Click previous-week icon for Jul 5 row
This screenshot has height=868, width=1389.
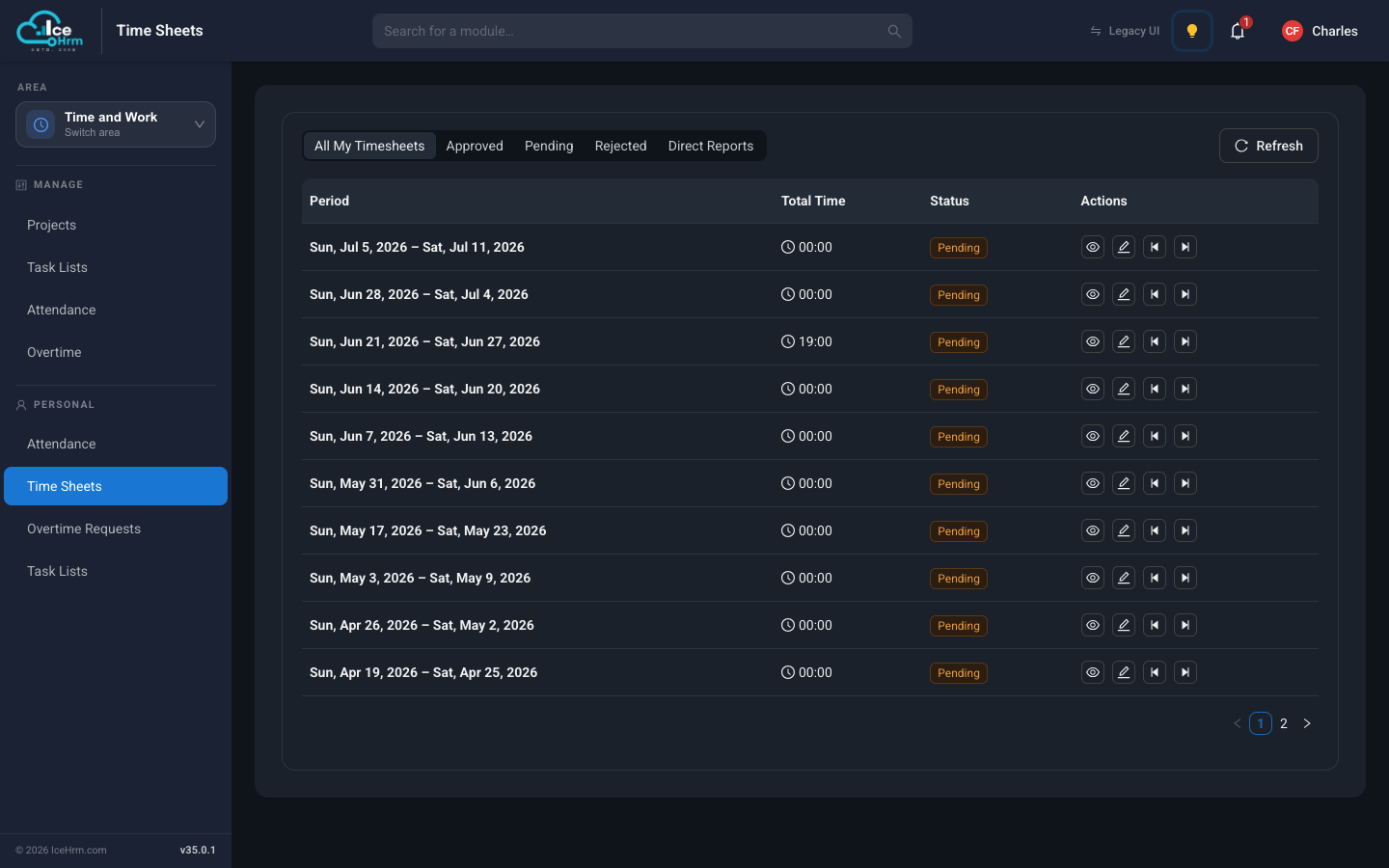coord(1155,247)
